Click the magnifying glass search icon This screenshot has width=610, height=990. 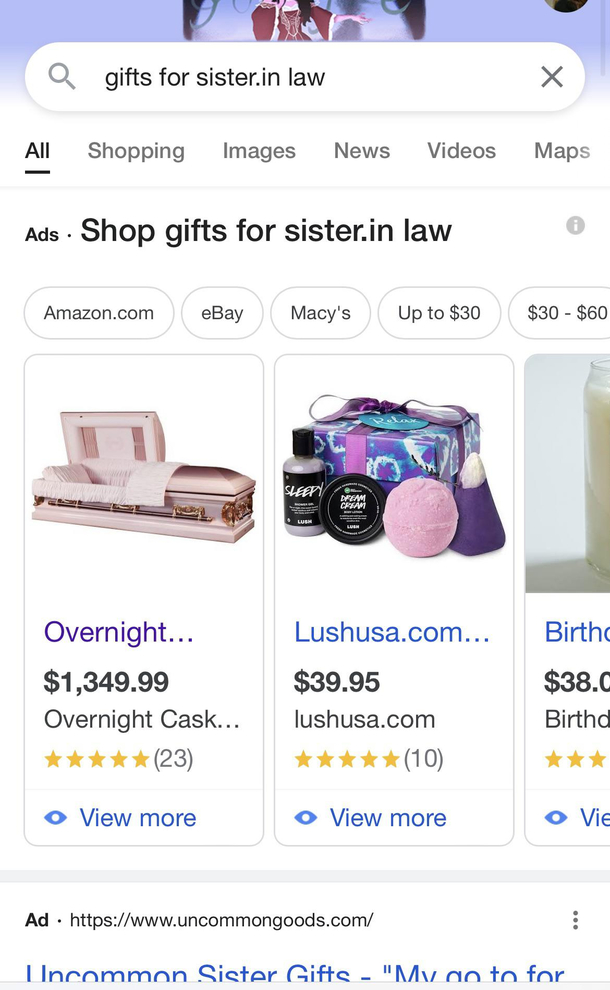pyautogui.click(x=61, y=76)
